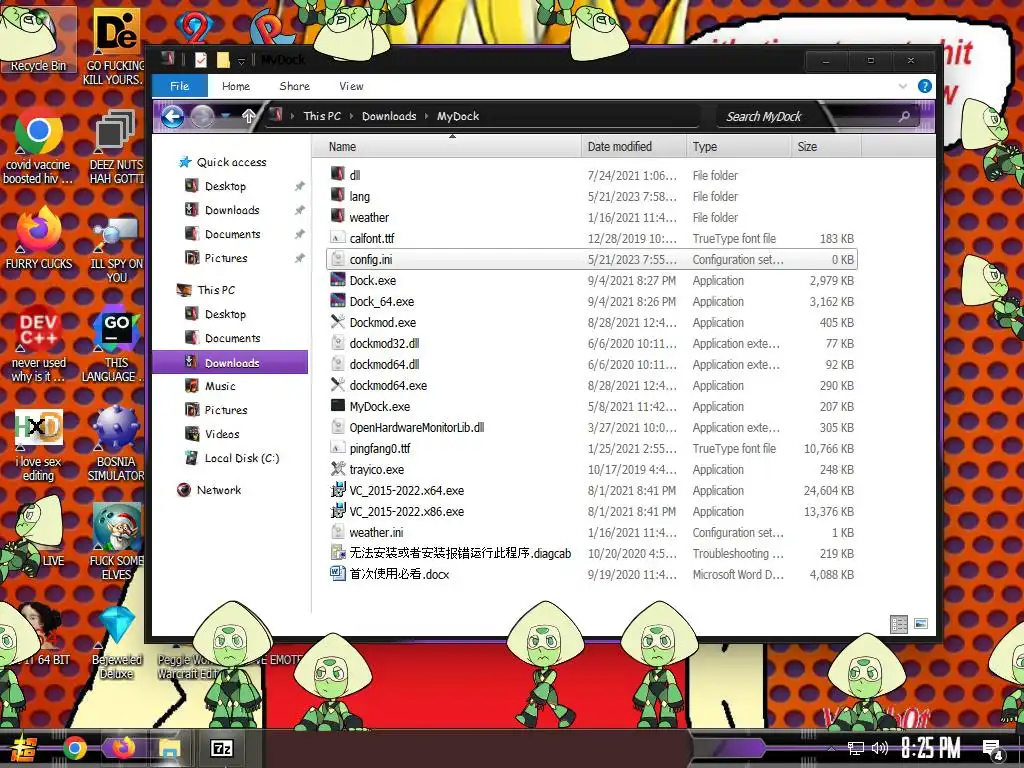The height and width of the screenshot is (768, 1024).
Task: Select the Recycle Bin desktop icon
Action: pos(38,39)
